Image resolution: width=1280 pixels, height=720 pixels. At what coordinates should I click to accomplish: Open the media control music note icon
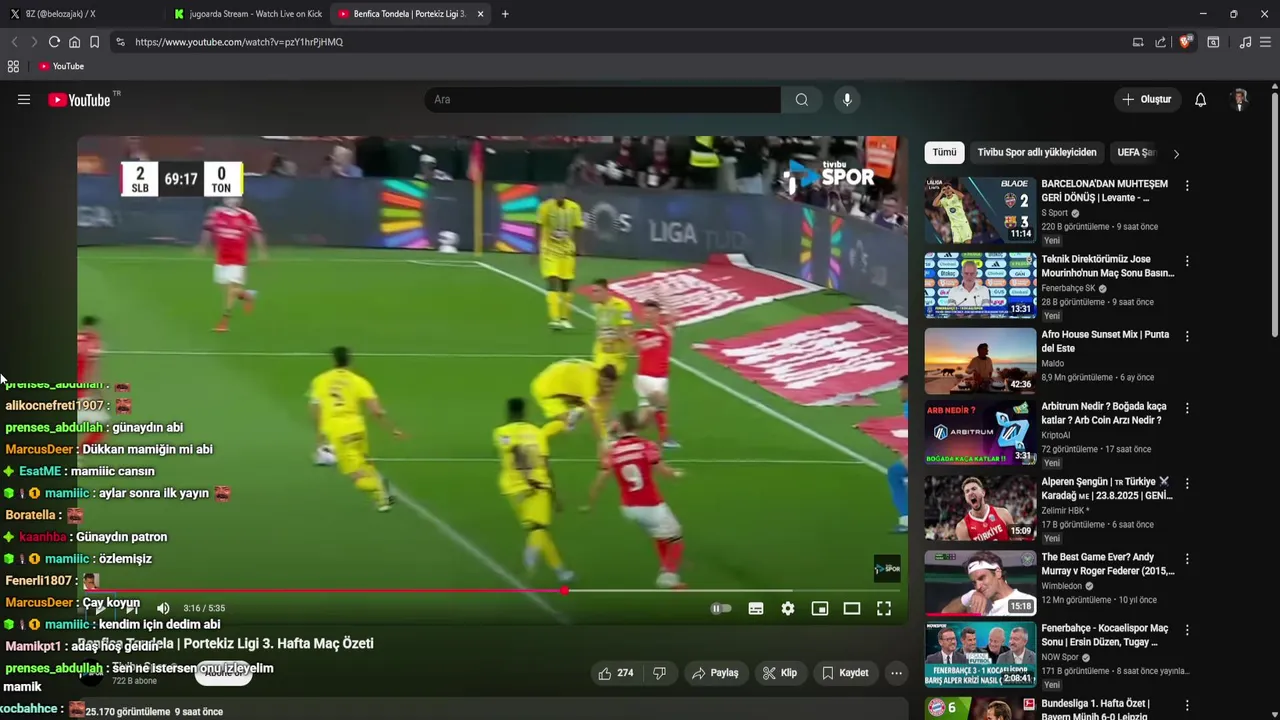click(1245, 42)
